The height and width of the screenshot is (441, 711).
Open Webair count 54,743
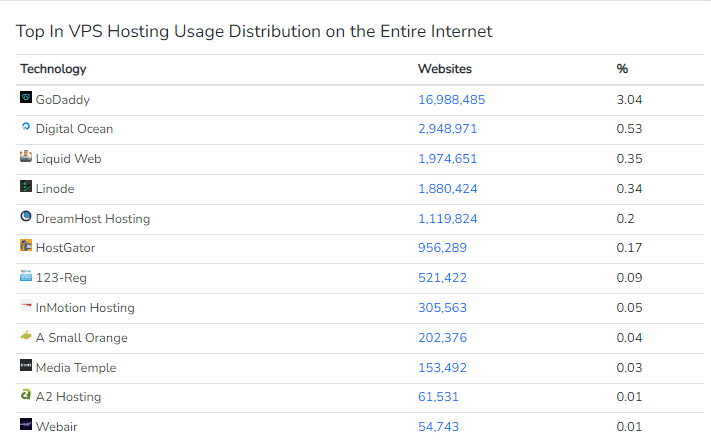pos(438,426)
